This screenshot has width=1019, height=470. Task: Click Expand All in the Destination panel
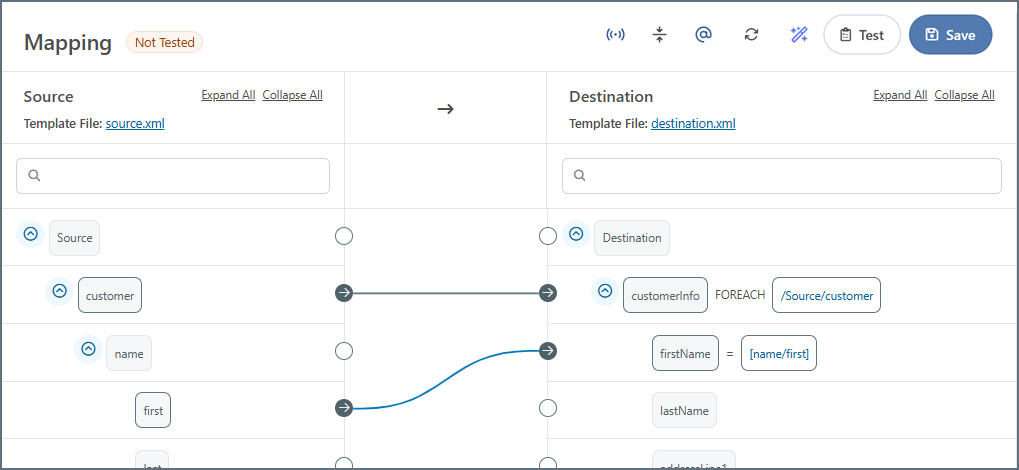(900, 95)
